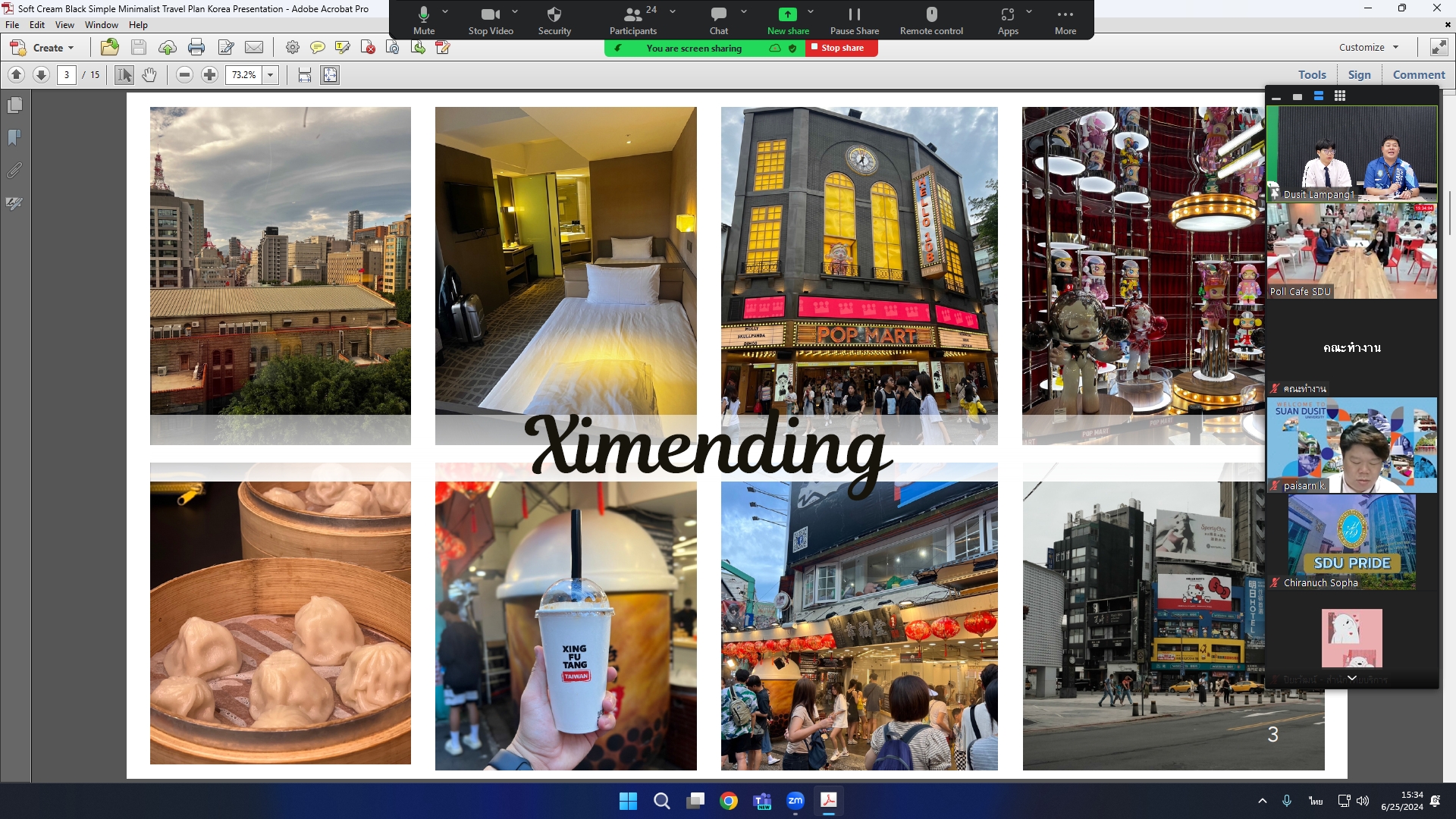Expand Zoom Participants options arrow
This screenshot has height=819, width=1456.
673,11
